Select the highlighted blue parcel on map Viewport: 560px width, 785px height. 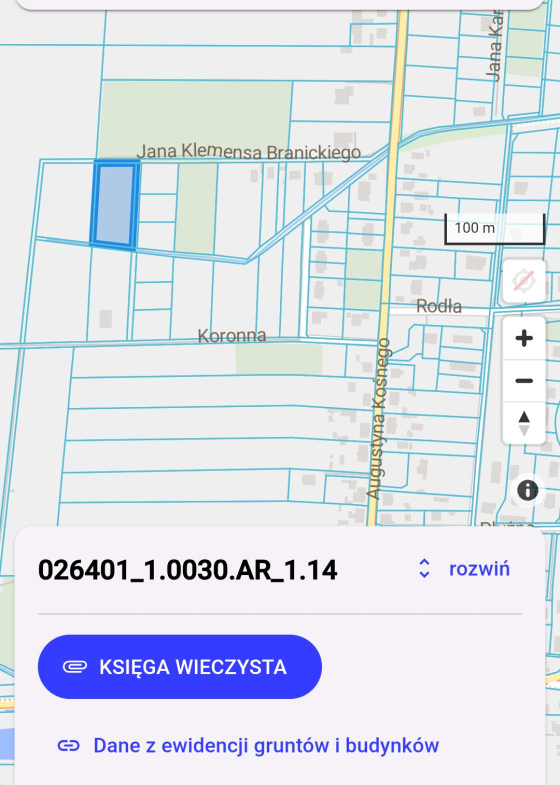point(115,205)
